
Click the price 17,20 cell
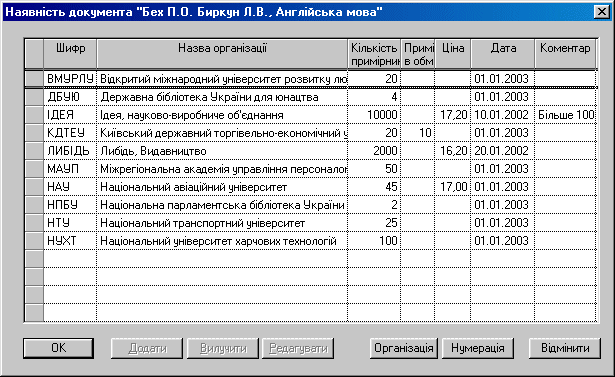pos(453,115)
